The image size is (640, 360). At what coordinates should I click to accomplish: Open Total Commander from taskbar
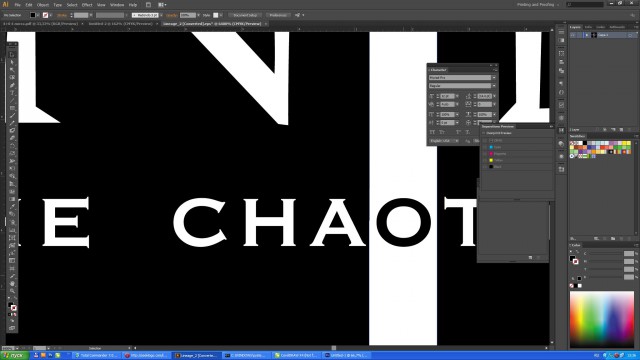(x=97, y=356)
